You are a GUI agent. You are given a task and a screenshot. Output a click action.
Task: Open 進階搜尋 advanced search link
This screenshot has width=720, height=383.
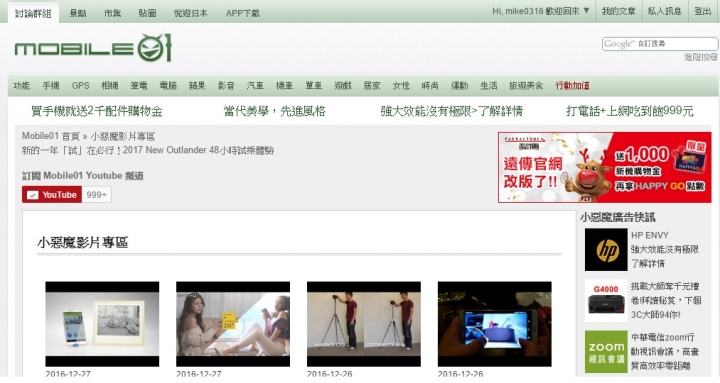coord(701,57)
